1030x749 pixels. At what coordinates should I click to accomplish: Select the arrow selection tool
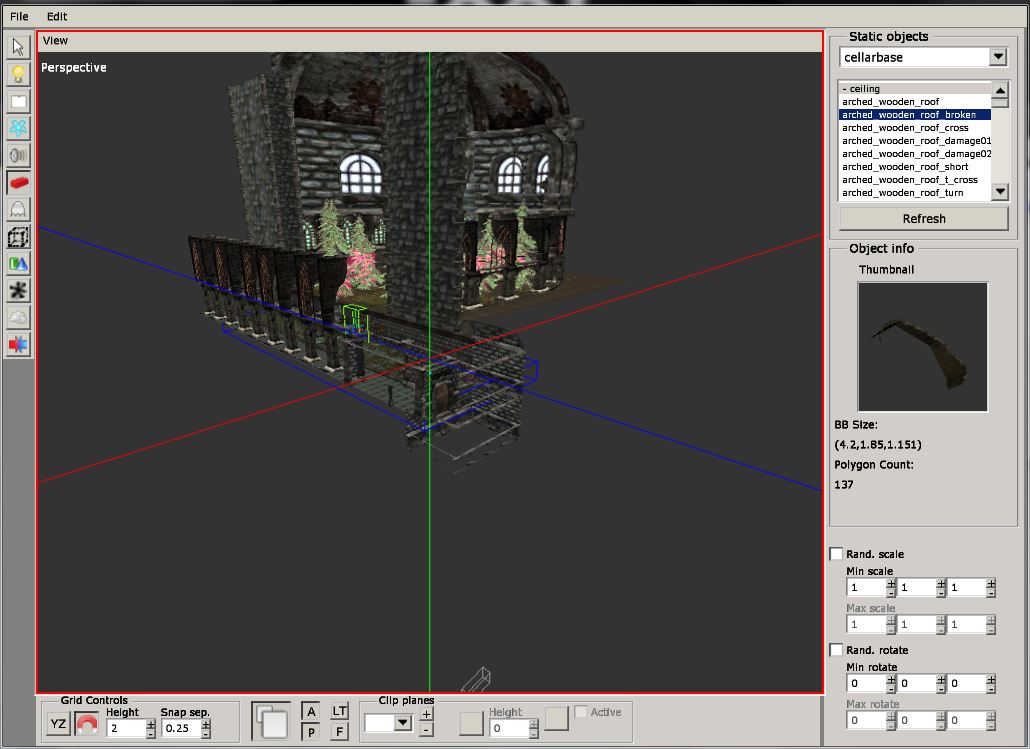(x=18, y=47)
